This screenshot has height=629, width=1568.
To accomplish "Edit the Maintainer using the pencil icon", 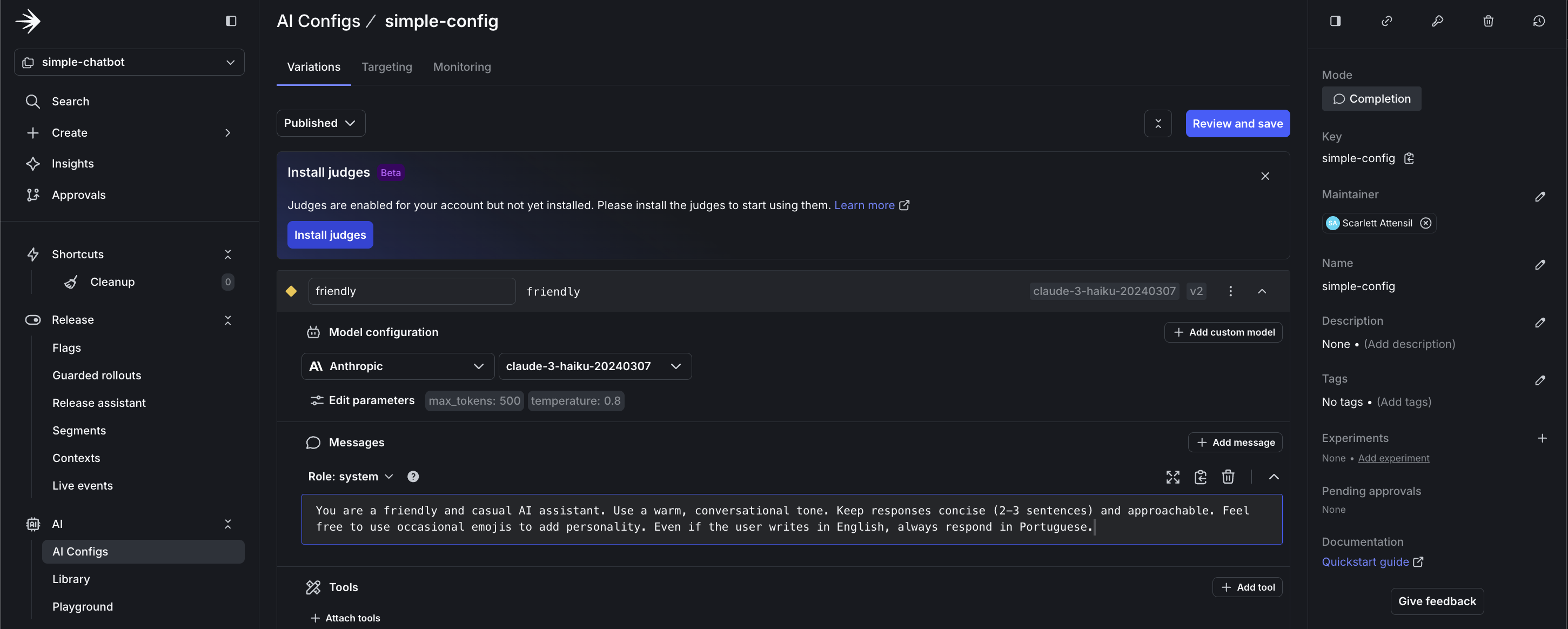I will point(1540,196).
